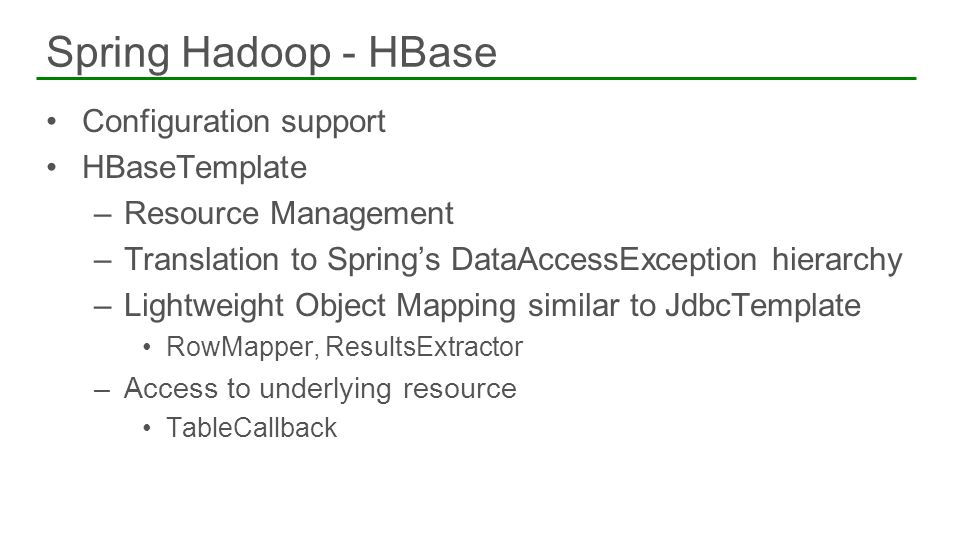The width and height of the screenshot is (960, 540).
Task: Click the word hierarchy at line end
Action: tap(837, 260)
